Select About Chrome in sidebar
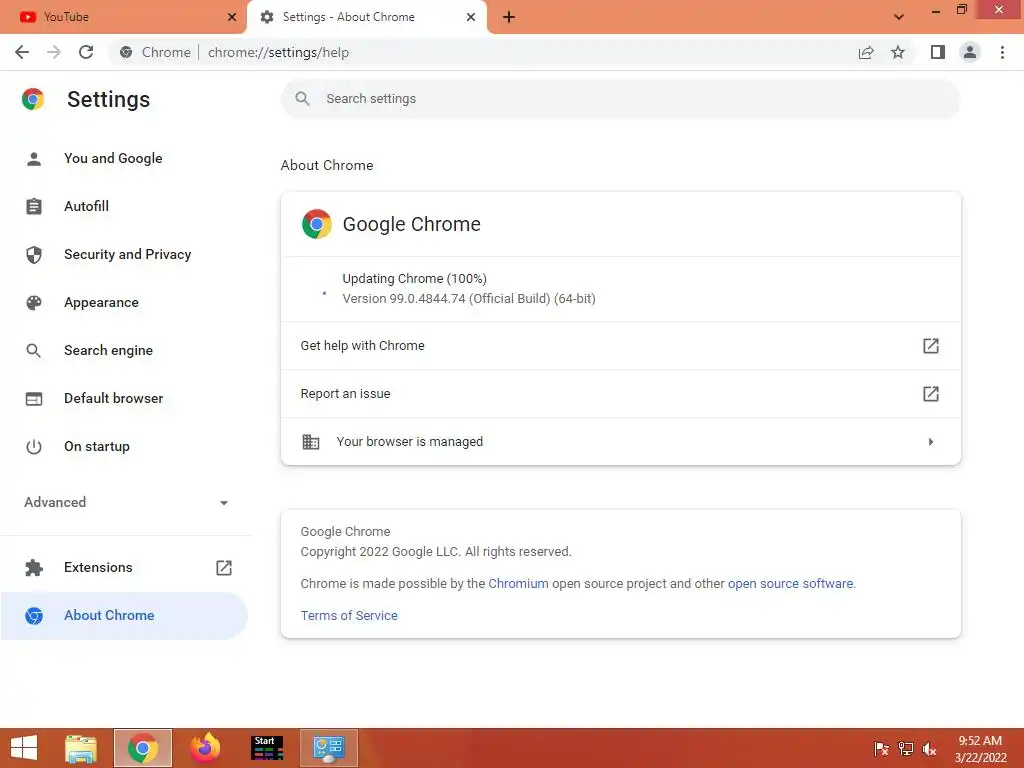 pos(124,615)
